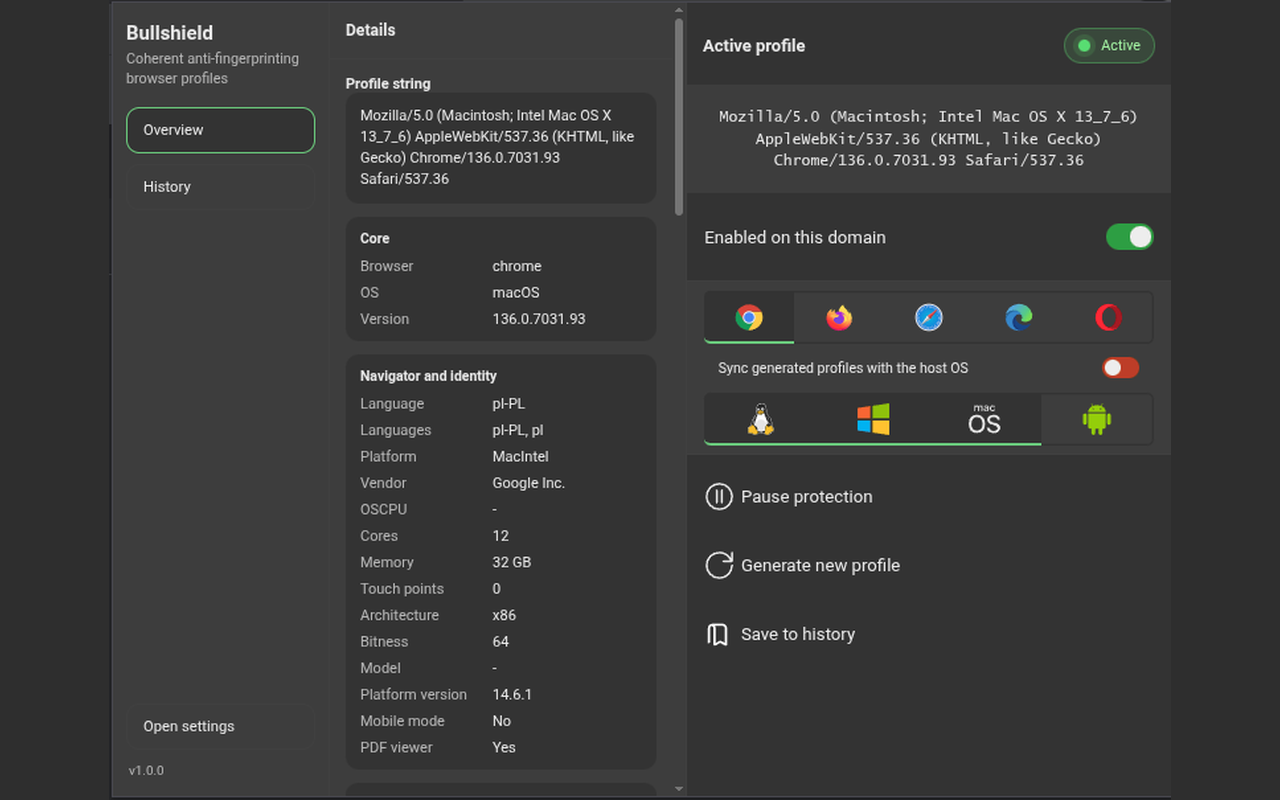Click the Active profile heading
1280x800 pixels.
tap(753, 46)
